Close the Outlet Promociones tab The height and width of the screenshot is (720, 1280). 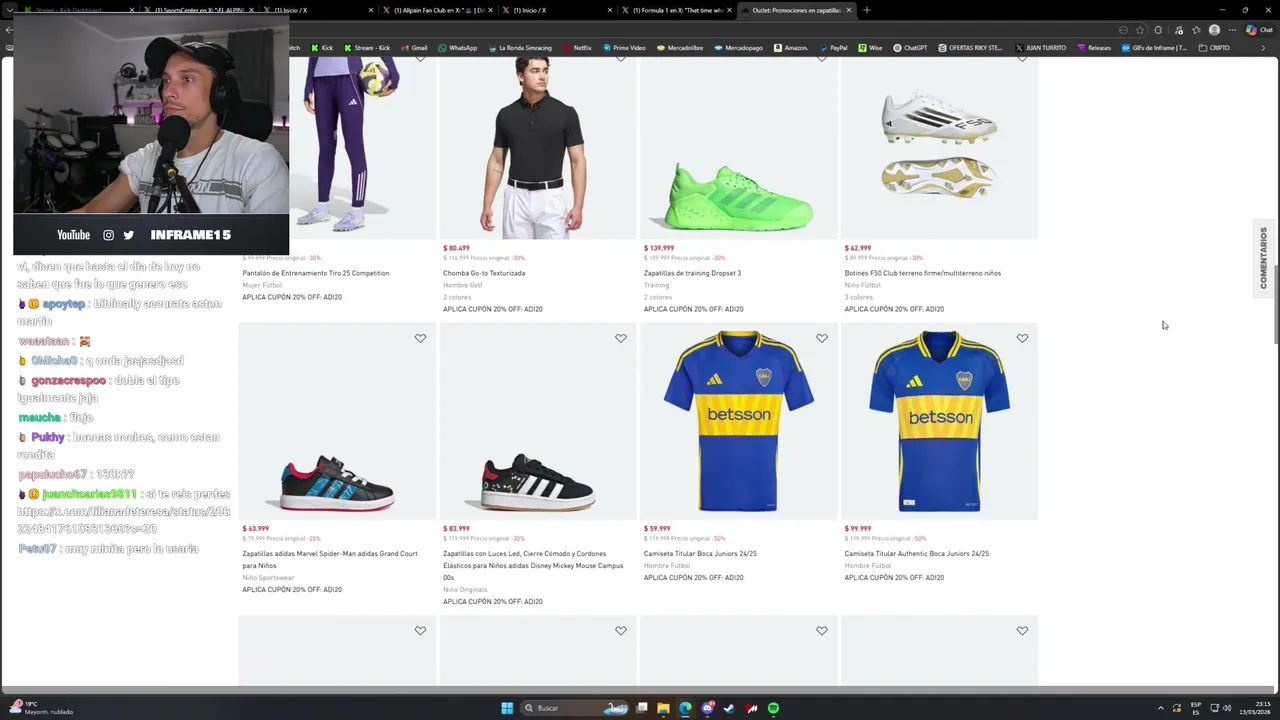point(849,10)
